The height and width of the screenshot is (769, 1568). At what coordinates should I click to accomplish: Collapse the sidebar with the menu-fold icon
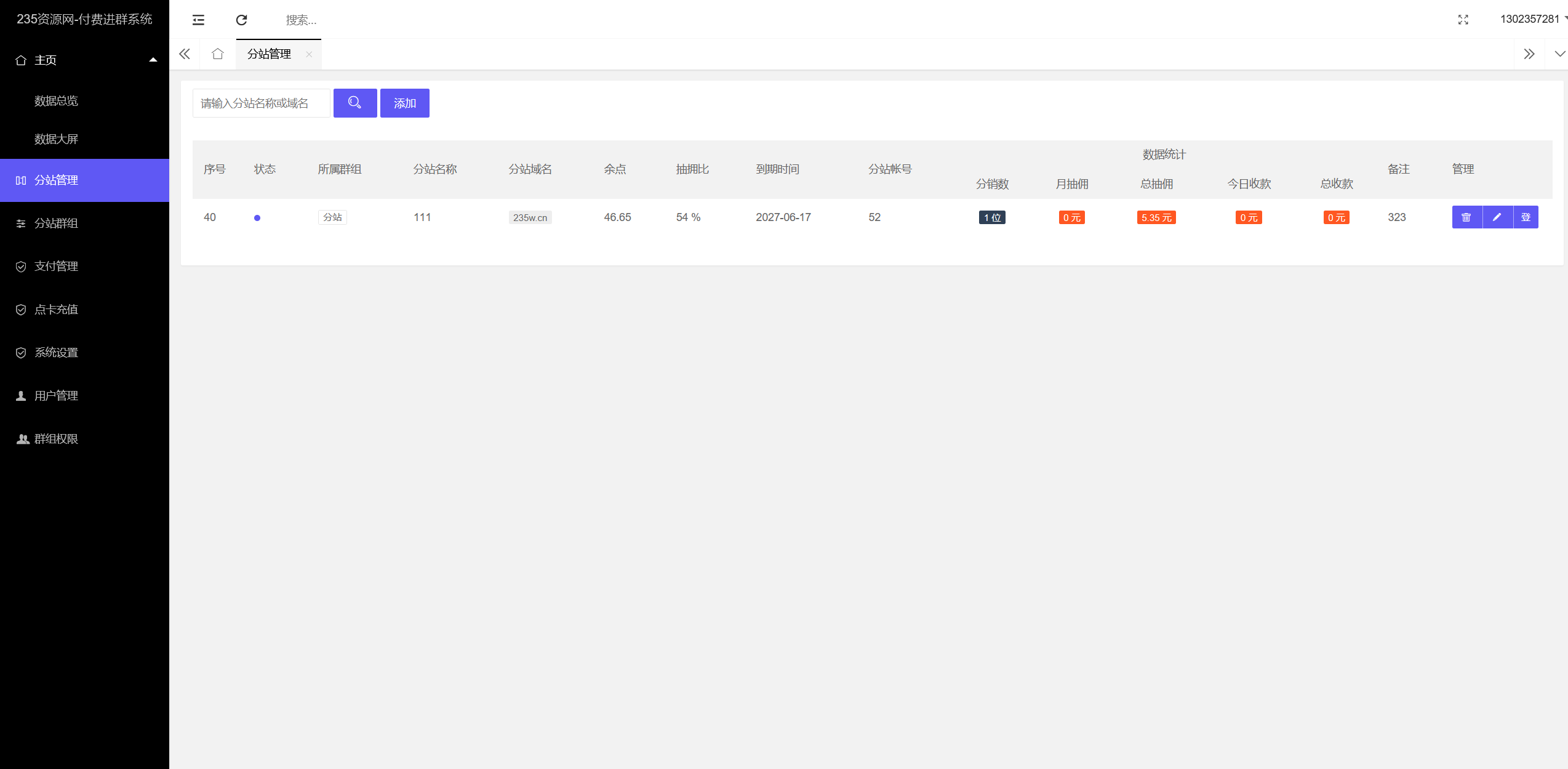tap(198, 20)
